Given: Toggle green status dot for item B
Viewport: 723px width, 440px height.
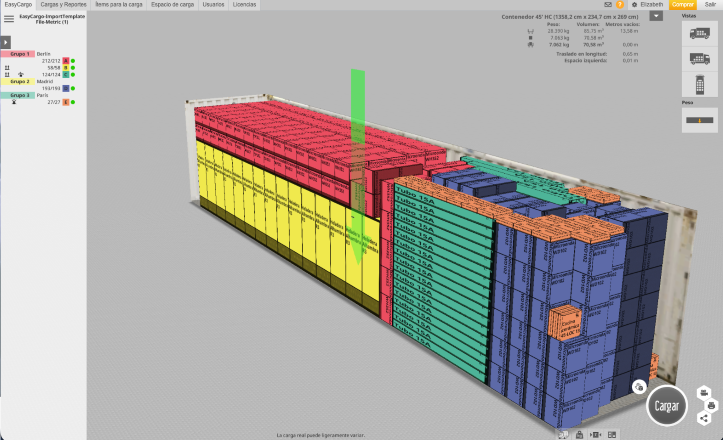Looking at the screenshot, I should (73, 68).
